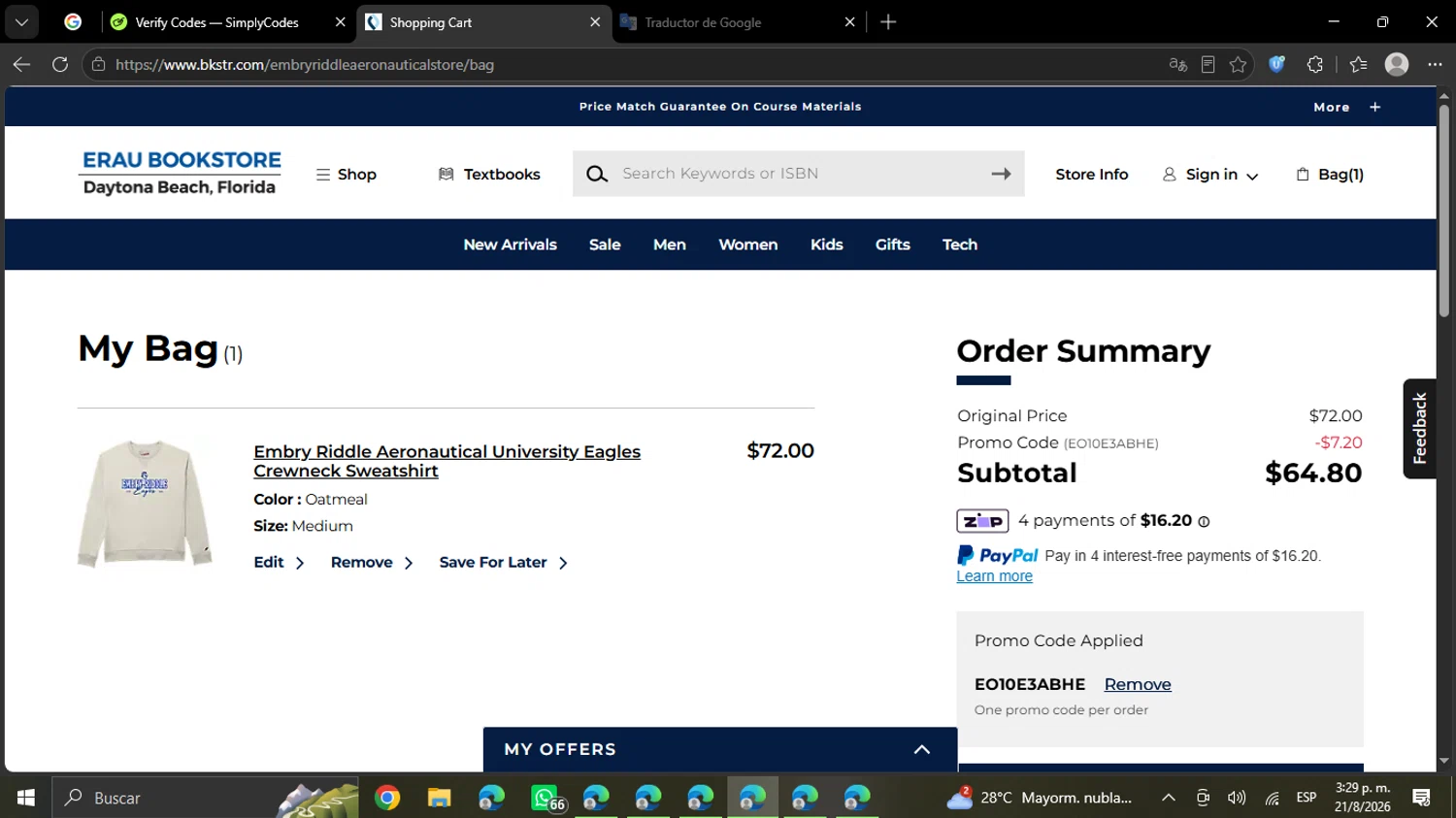The width and height of the screenshot is (1456, 818).
Task: Submit search with the arrow icon
Action: (1001, 174)
